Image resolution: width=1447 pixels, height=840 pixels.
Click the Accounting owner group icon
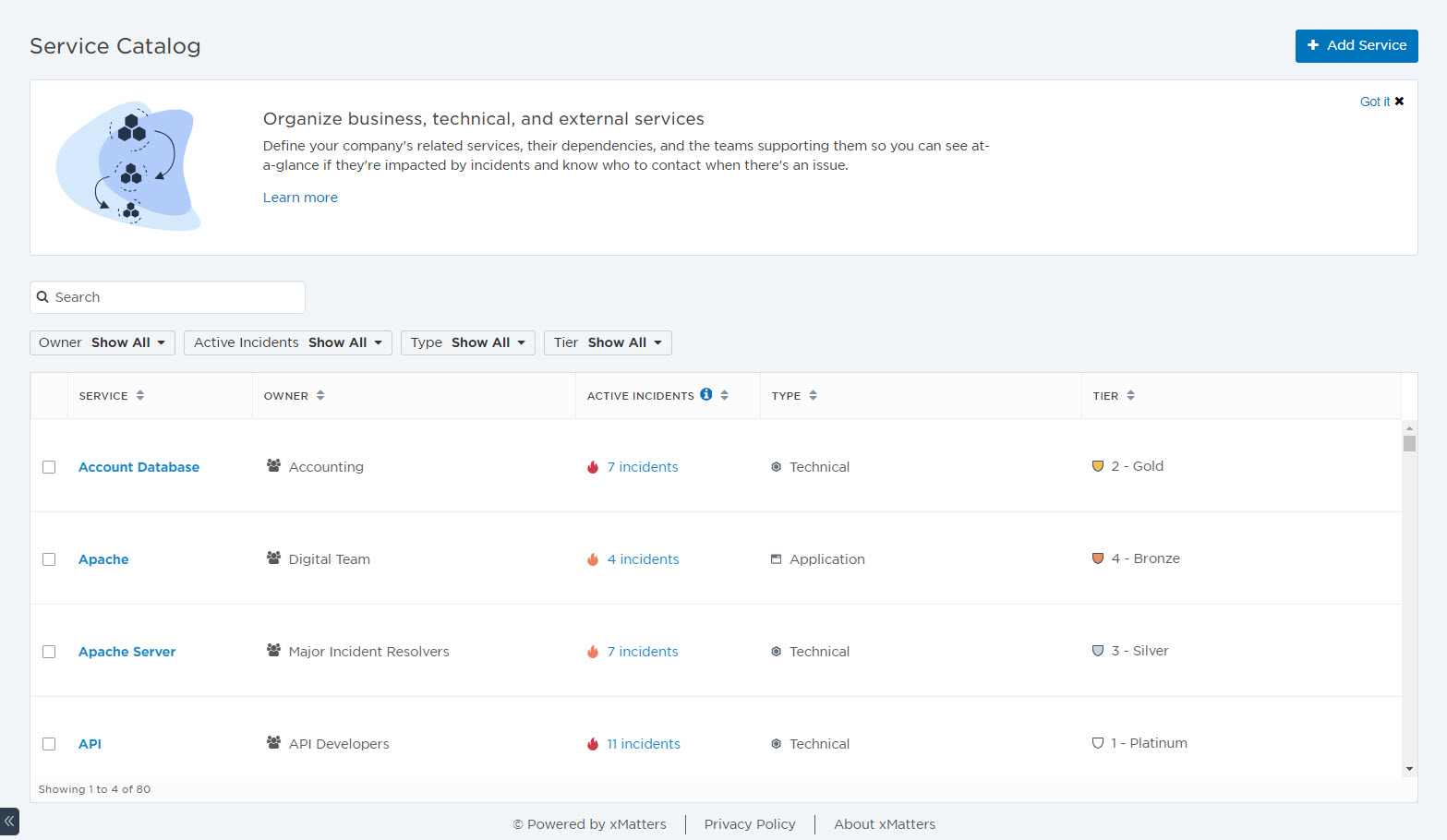(x=273, y=466)
